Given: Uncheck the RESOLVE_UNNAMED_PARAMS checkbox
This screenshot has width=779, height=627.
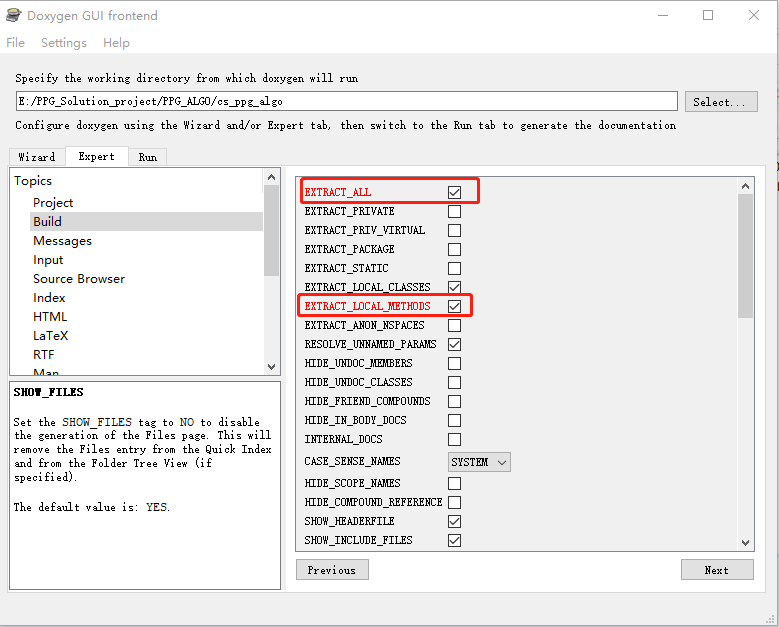Looking at the screenshot, I should 454,344.
